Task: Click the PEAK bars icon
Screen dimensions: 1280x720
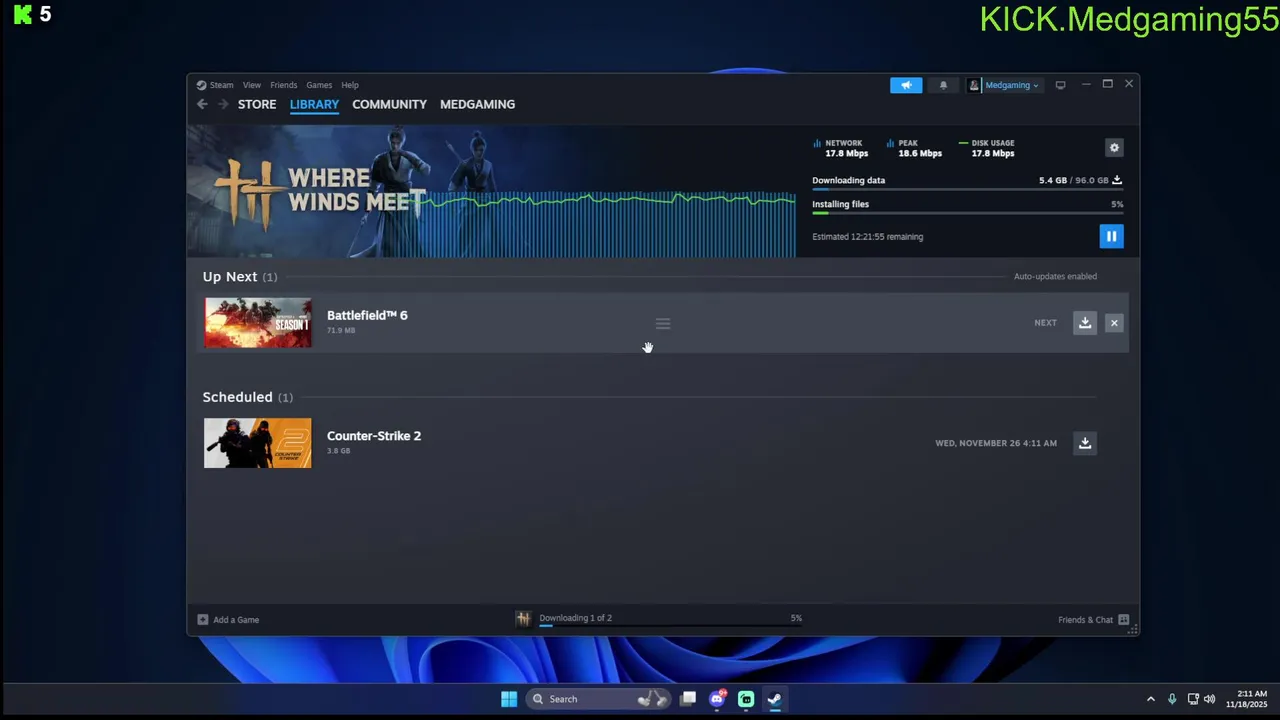Action: click(x=890, y=143)
